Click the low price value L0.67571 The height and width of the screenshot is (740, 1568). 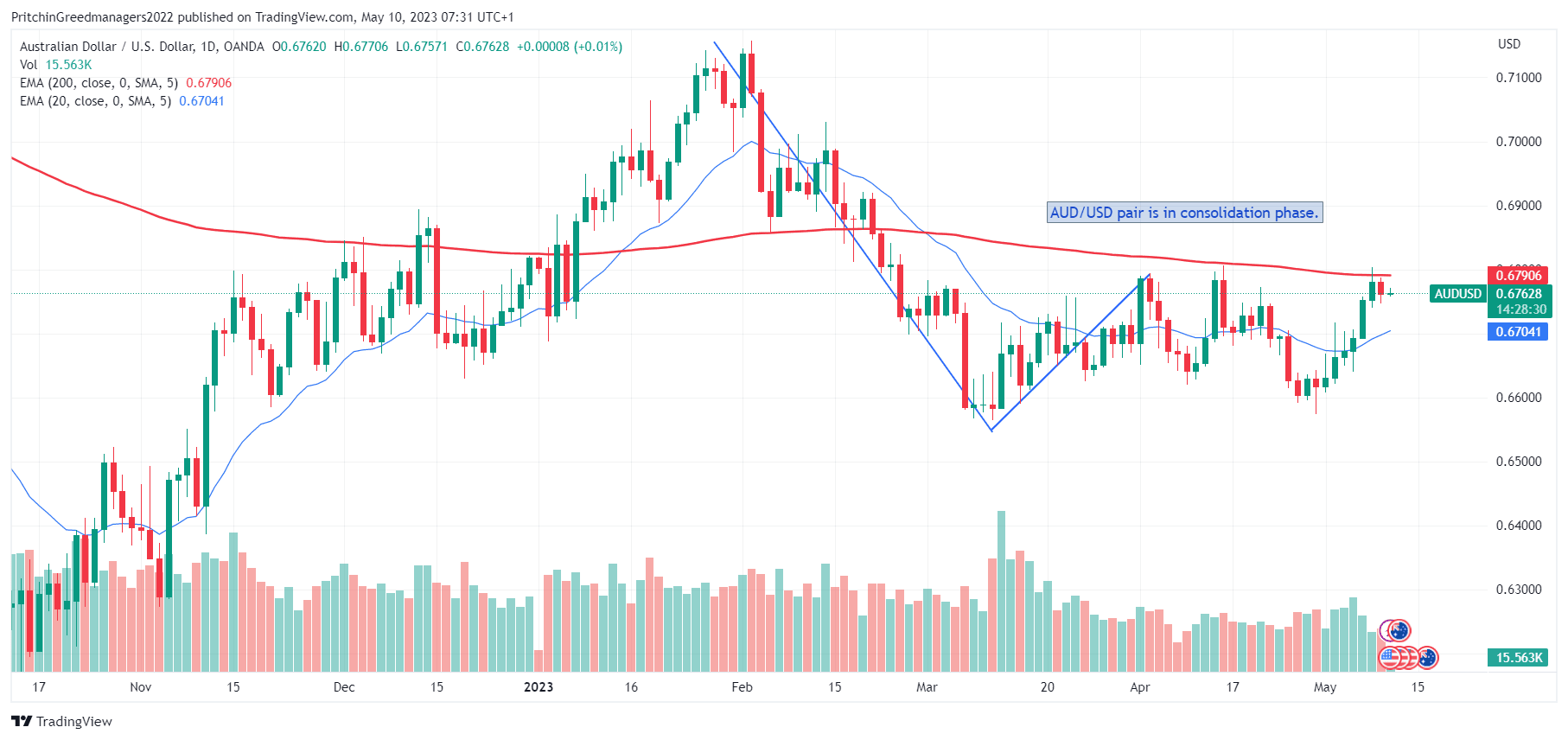coord(422,47)
